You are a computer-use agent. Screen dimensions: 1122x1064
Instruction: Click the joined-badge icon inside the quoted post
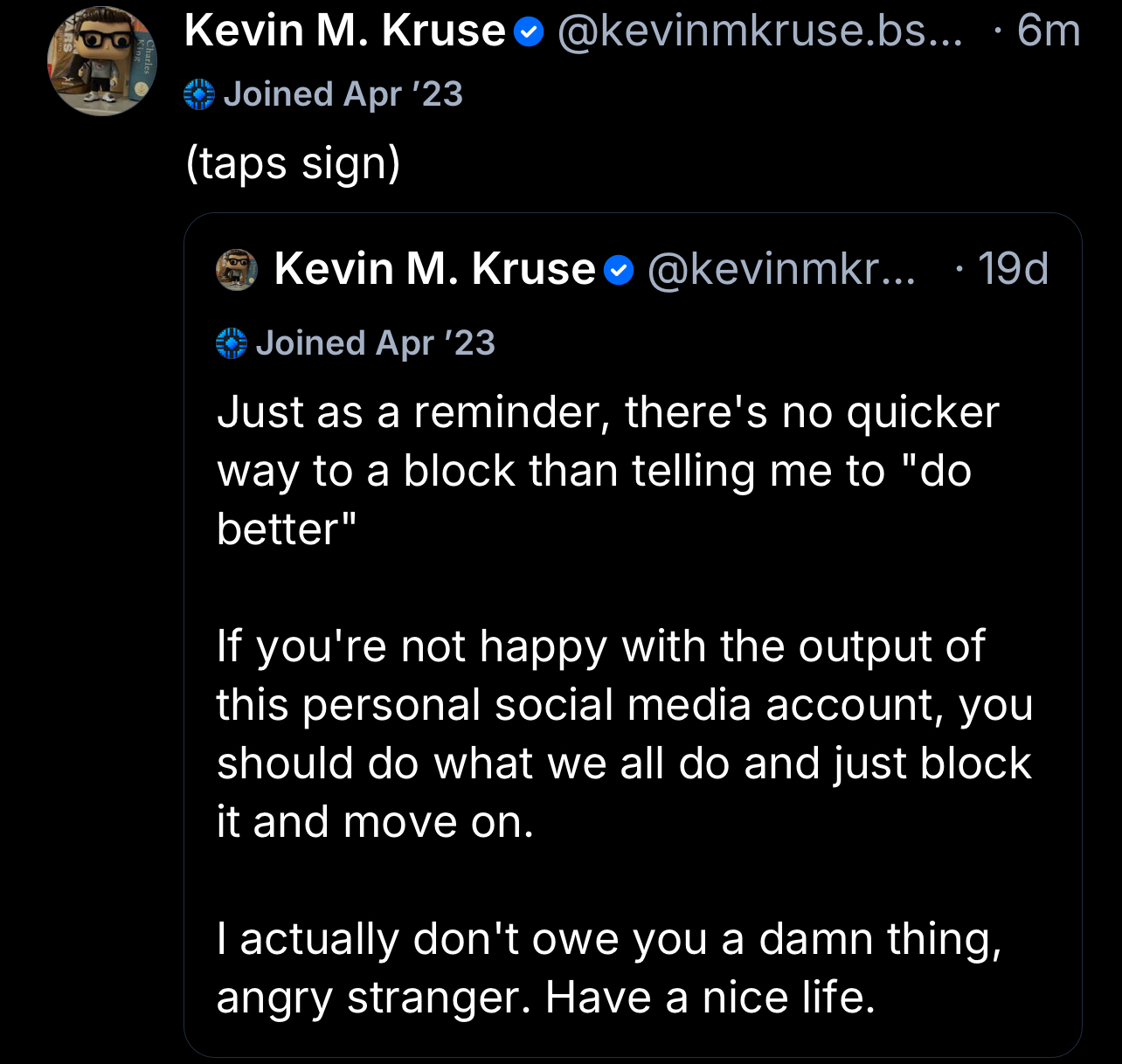point(232,344)
